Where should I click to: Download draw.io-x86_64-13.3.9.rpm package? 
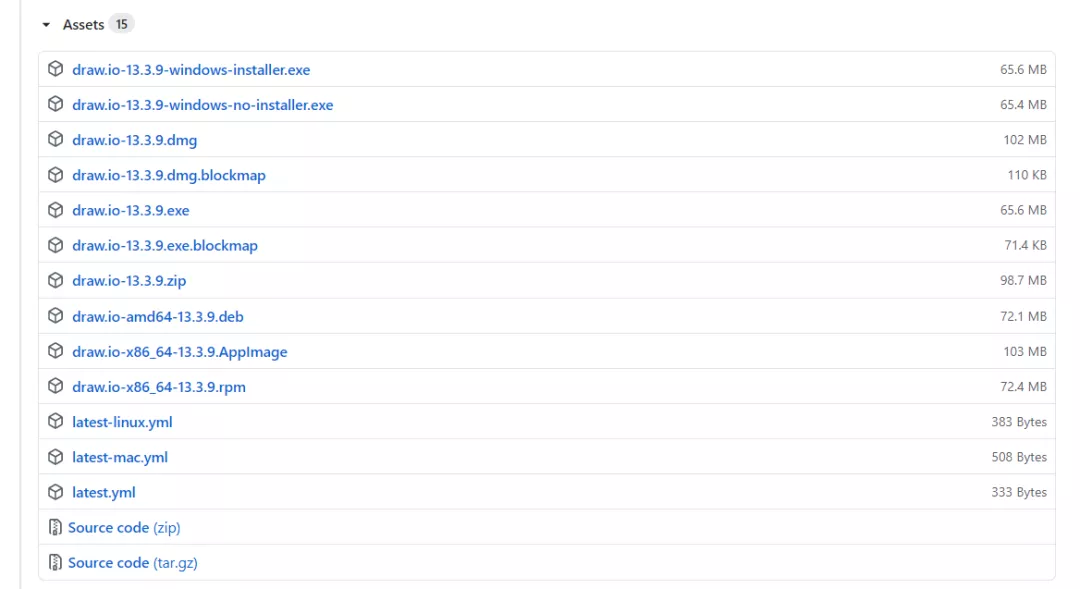pyautogui.click(x=159, y=386)
